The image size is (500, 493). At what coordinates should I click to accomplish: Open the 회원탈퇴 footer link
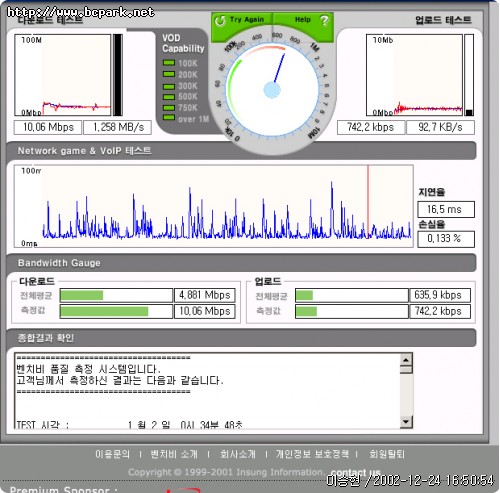387,454
